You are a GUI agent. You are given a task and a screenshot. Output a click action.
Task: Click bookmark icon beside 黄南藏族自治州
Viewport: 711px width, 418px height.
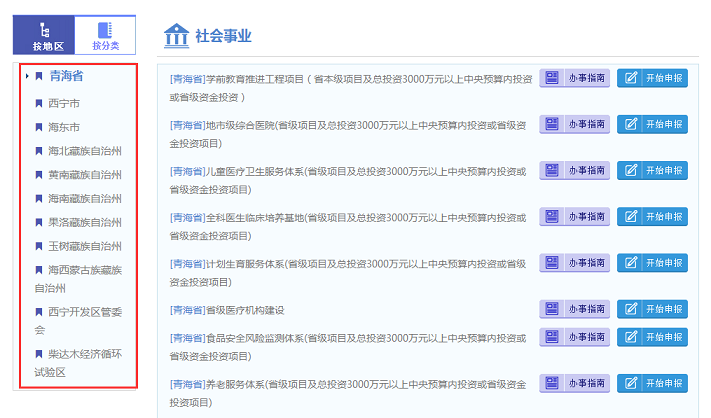(x=39, y=175)
